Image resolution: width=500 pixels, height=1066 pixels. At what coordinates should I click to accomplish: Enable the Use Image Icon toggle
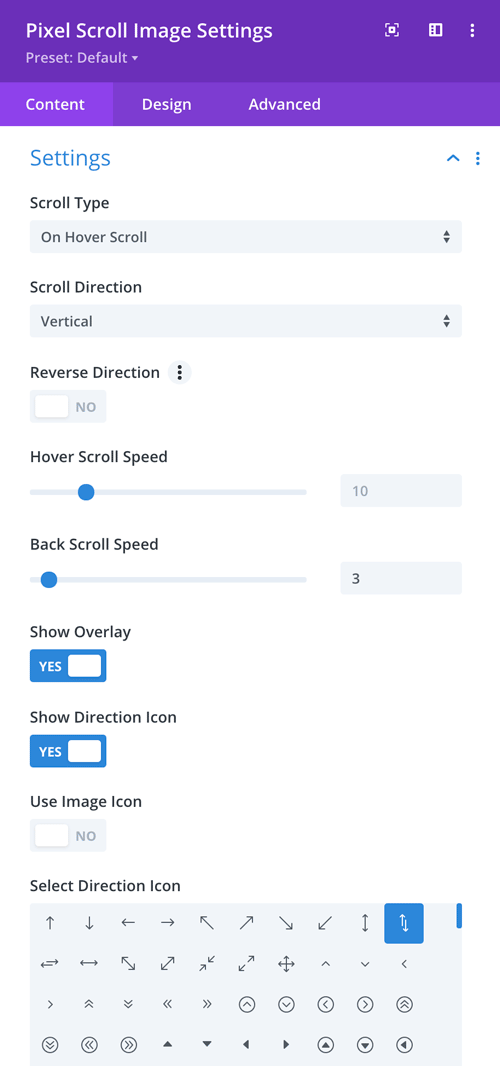pyautogui.click(x=68, y=836)
